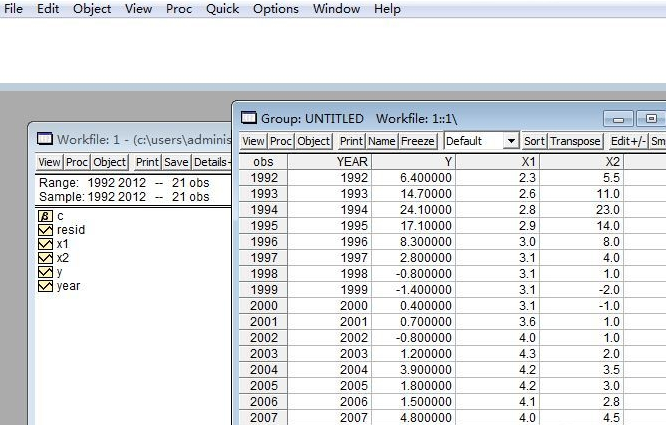Select X1 cell 3.6
This screenshot has height=425, width=666.
point(497,322)
